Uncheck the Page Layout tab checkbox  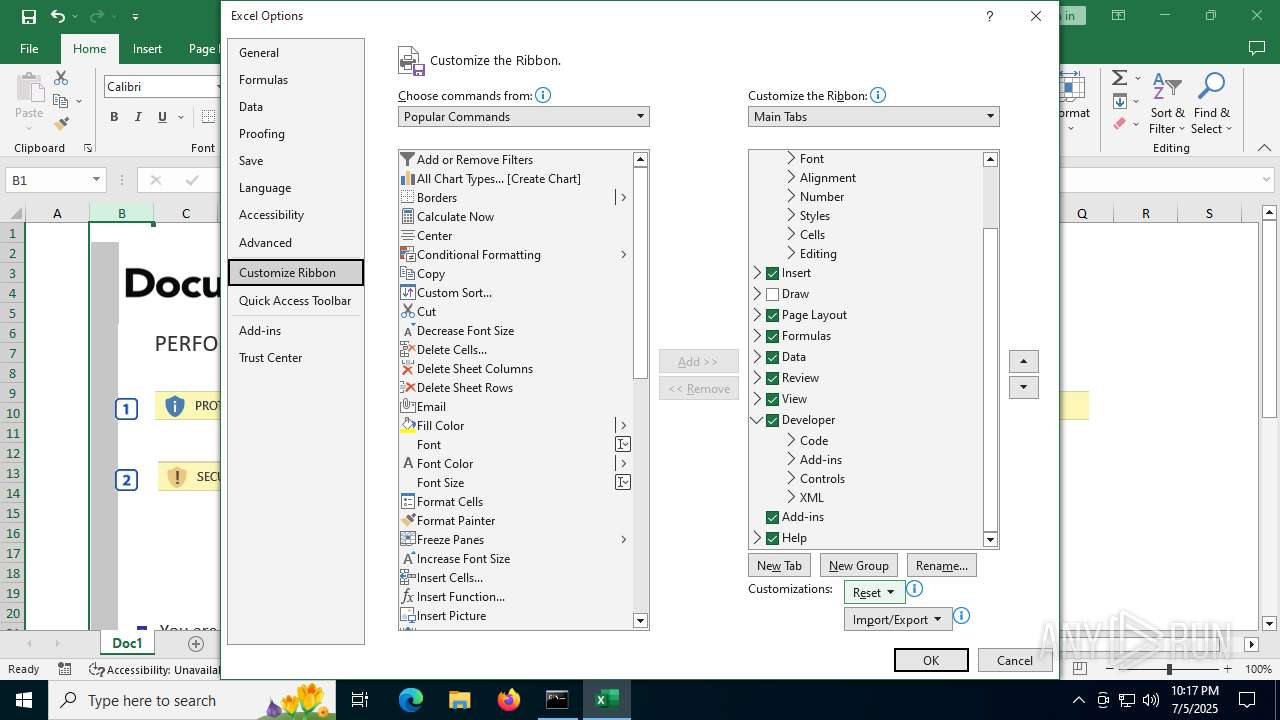pyautogui.click(x=772, y=315)
